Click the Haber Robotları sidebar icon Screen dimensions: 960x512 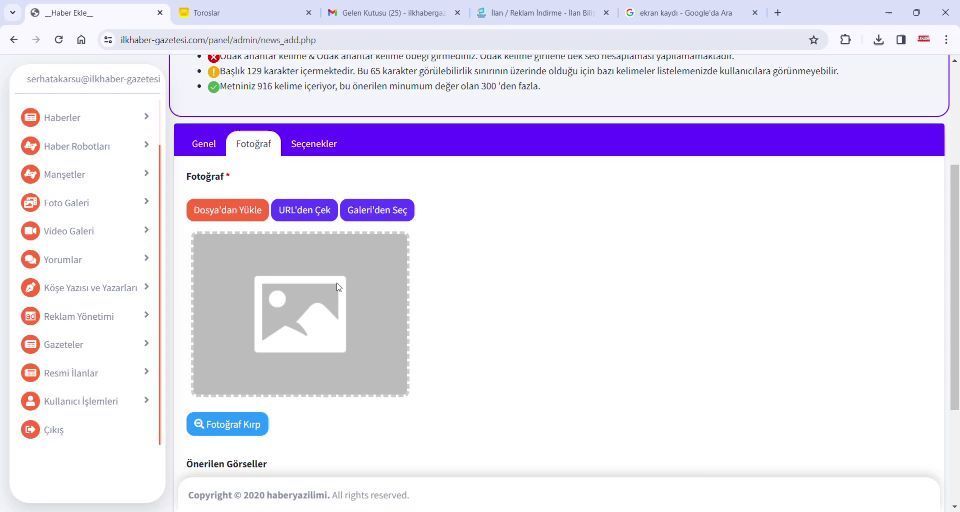[x=31, y=146]
